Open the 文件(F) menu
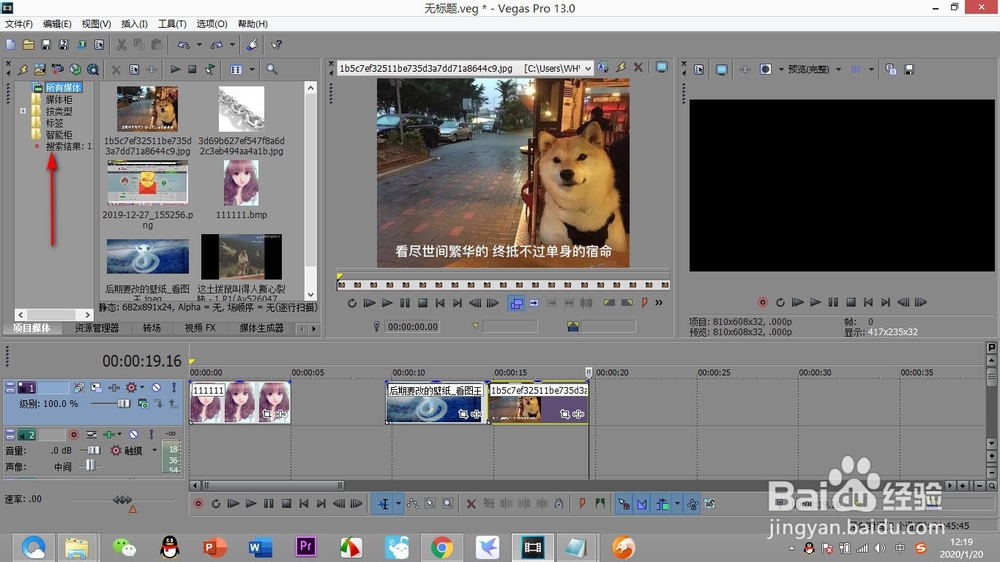The height and width of the screenshot is (562, 1000). click(x=18, y=24)
